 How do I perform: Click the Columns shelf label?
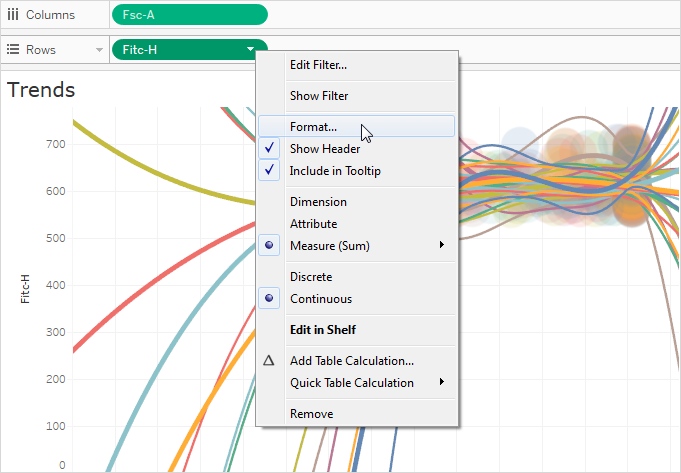coord(50,15)
